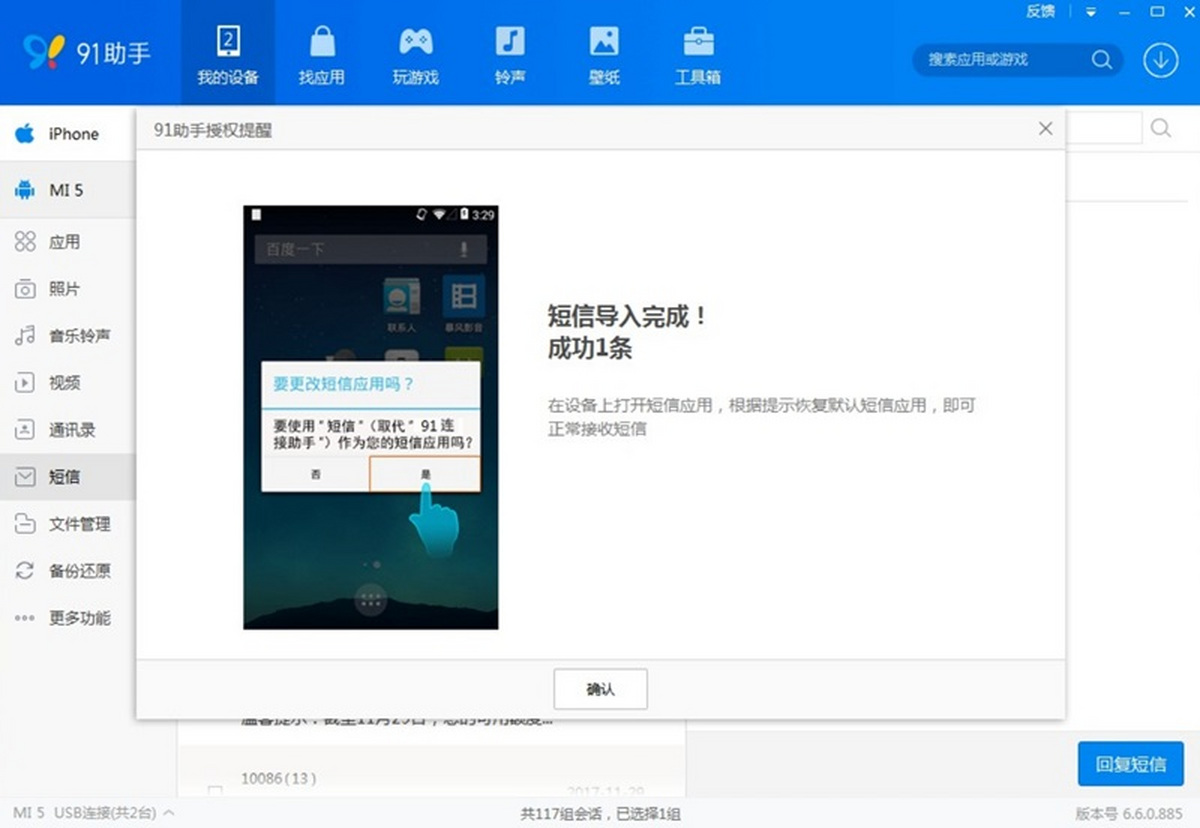Open the 工具箱 tab

(x=698, y=53)
